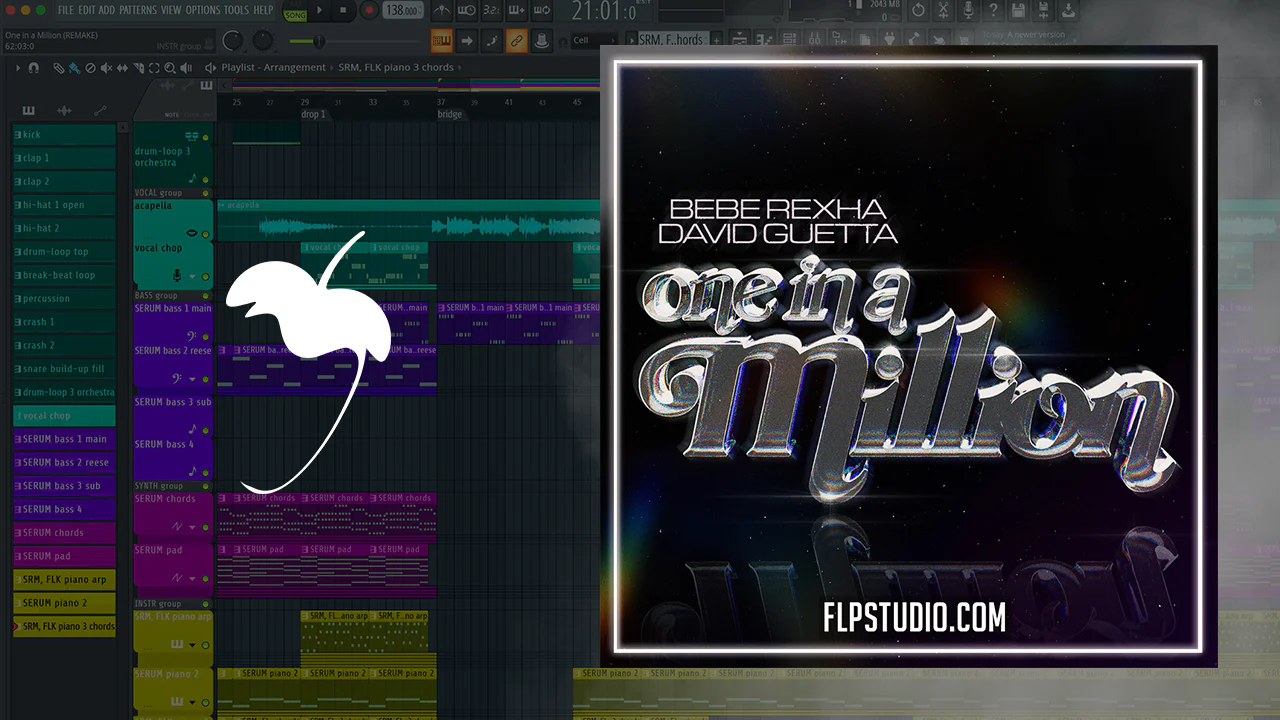This screenshot has width=1280, height=720.
Task: Add a new pattern with plus button
Action: (717, 40)
